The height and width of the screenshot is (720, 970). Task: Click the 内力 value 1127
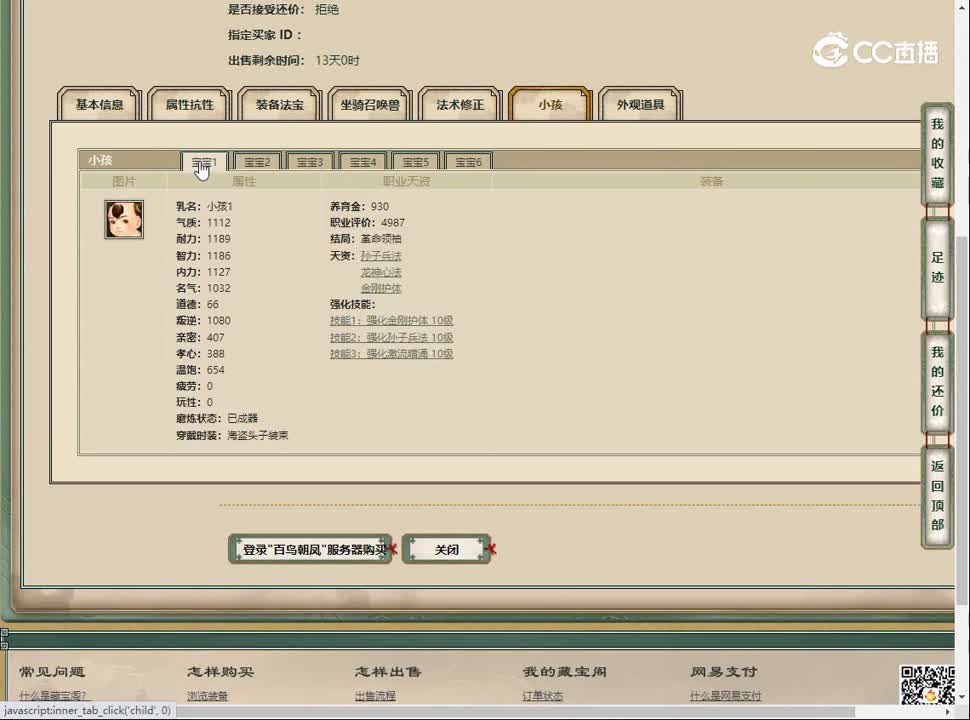tap(218, 272)
